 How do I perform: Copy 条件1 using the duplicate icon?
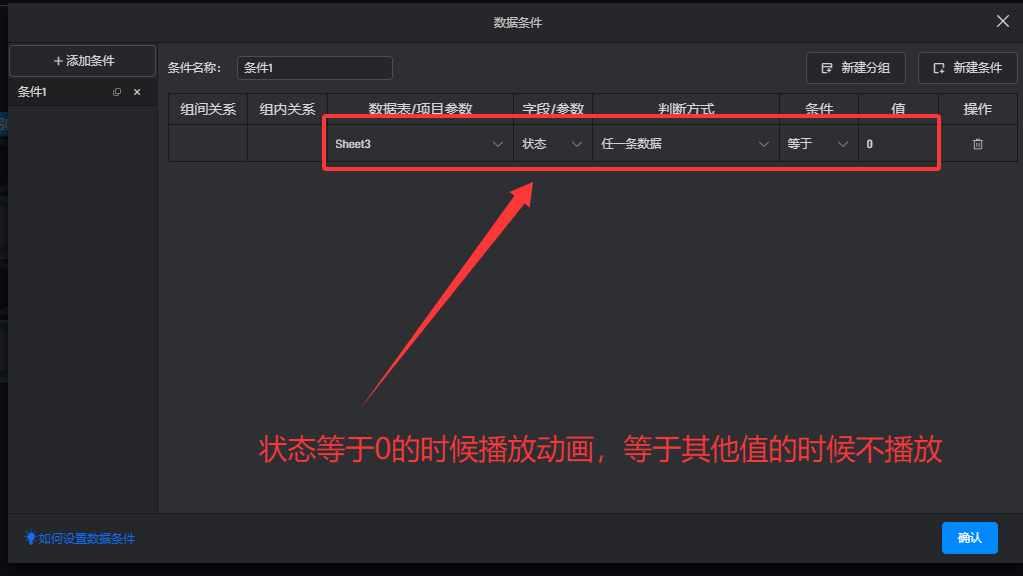pos(117,92)
